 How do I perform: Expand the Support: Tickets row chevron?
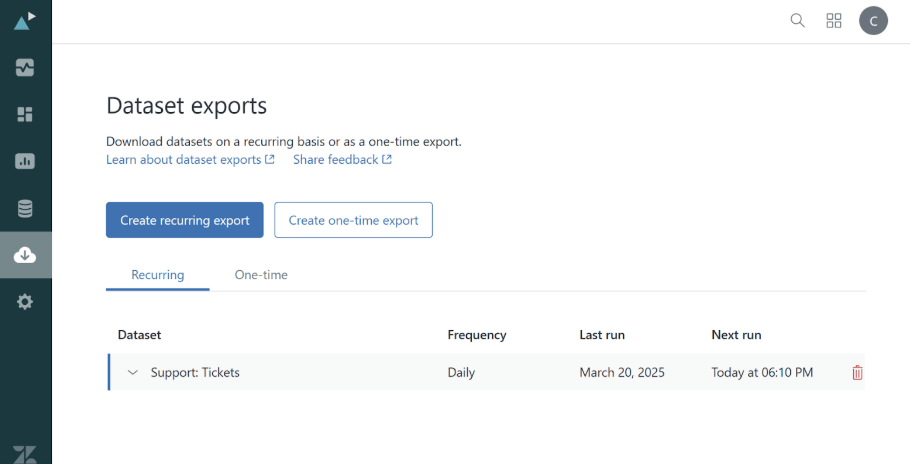click(x=133, y=372)
